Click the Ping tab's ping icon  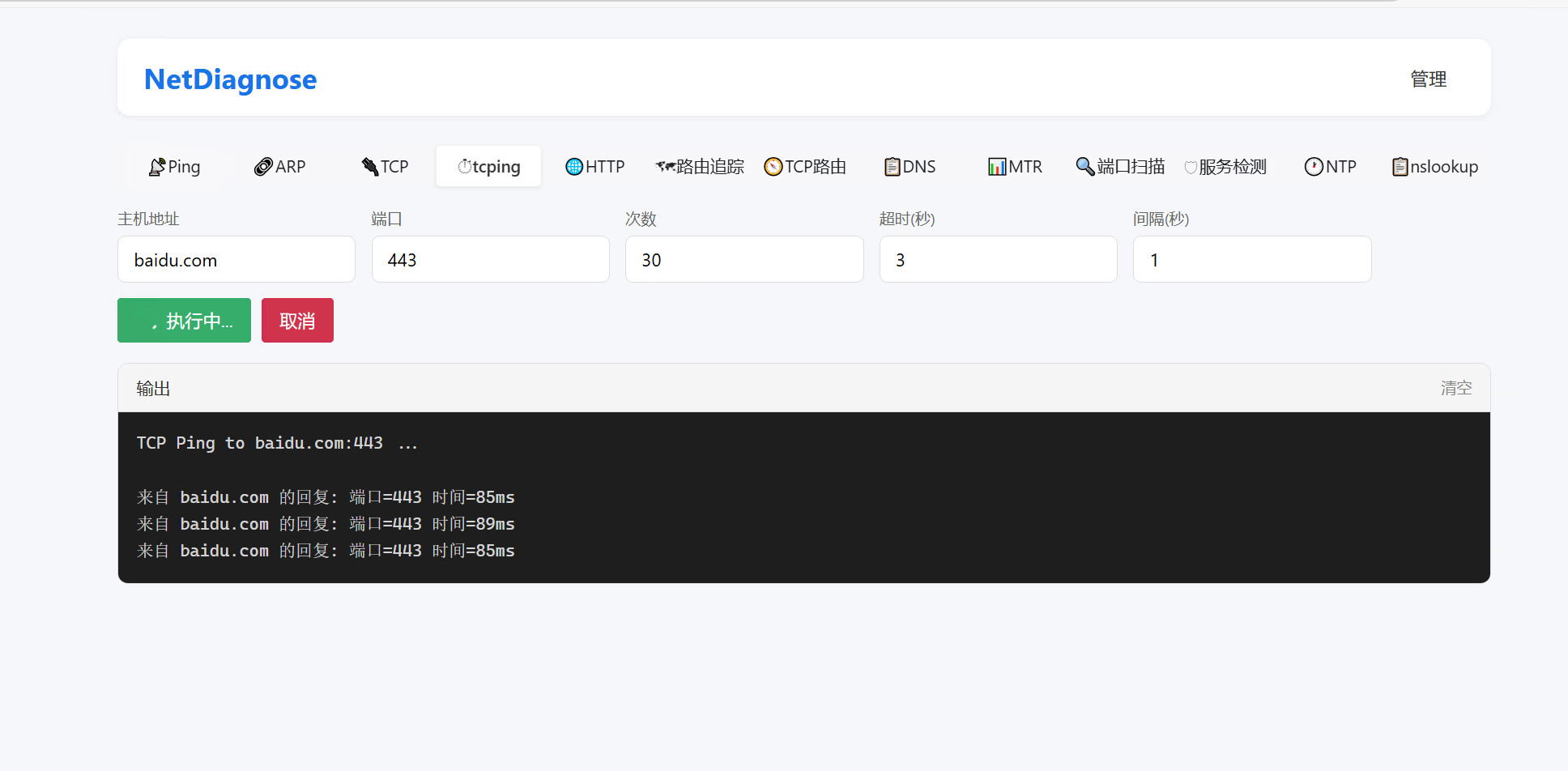157,167
